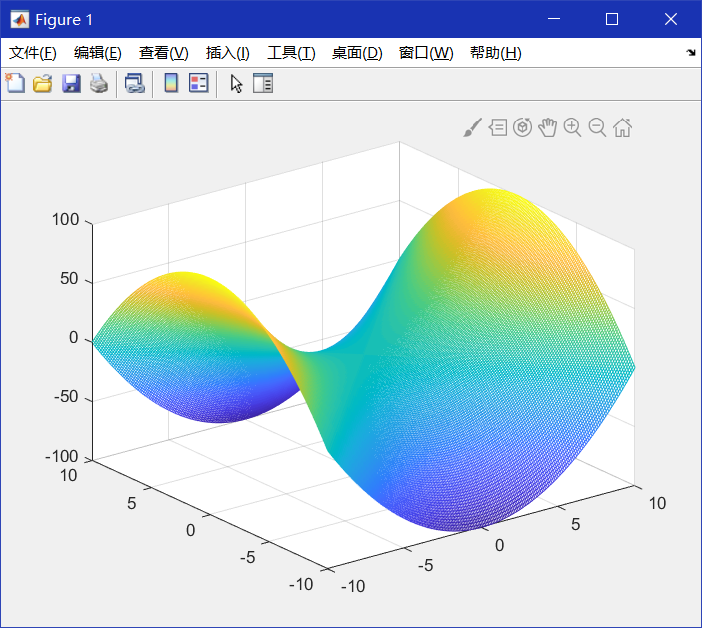Select the Pan hand tool
The width and height of the screenshot is (702, 628).
tap(548, 128)
